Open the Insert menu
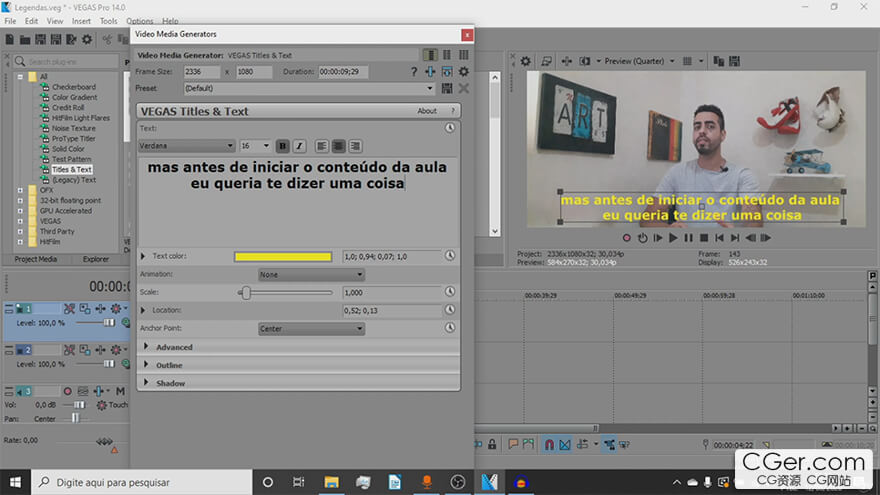The image size is (880, 495). point(81,21)
